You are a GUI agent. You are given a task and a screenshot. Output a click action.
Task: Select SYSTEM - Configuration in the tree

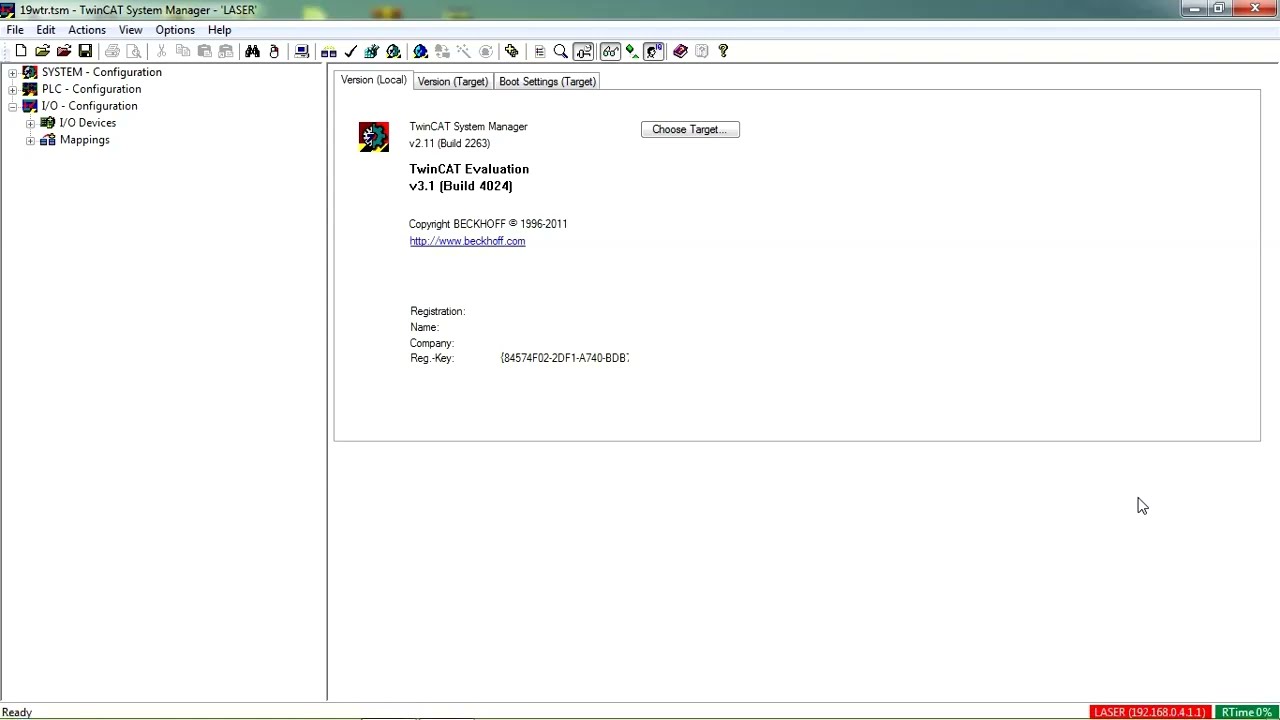tap(101, 72)
